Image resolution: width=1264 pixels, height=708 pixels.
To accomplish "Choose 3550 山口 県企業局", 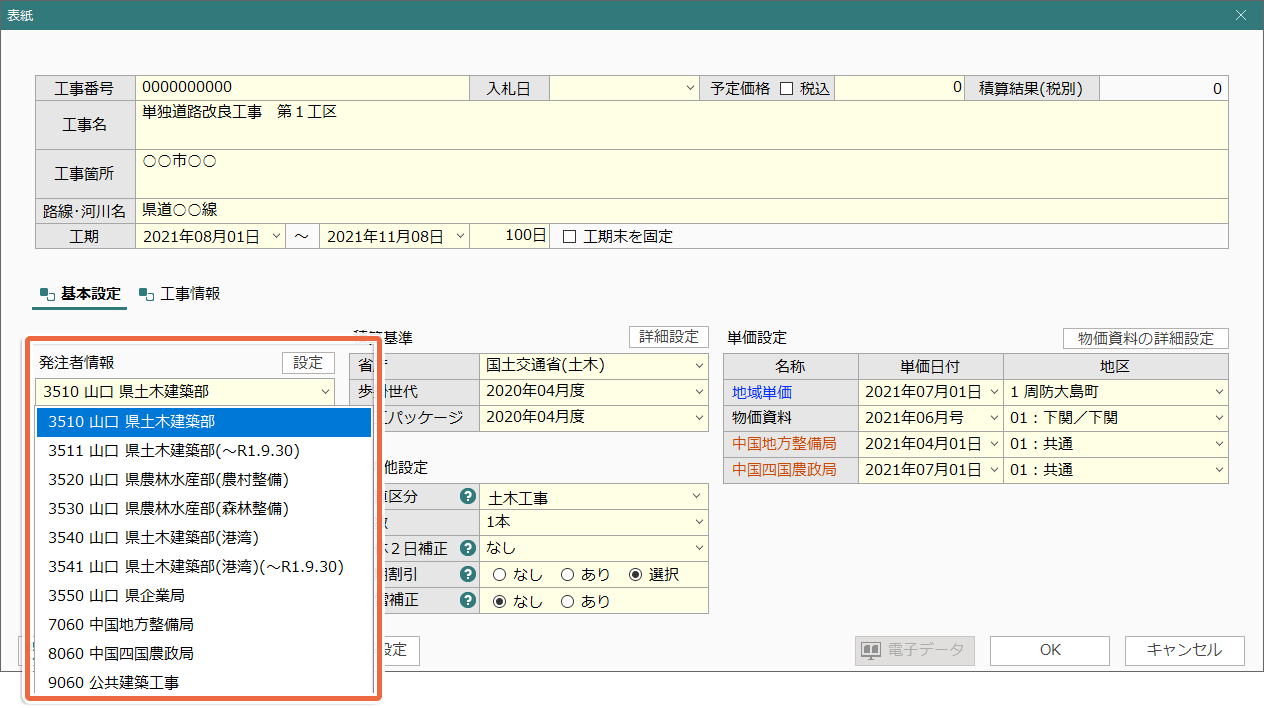I will point(204,596).
